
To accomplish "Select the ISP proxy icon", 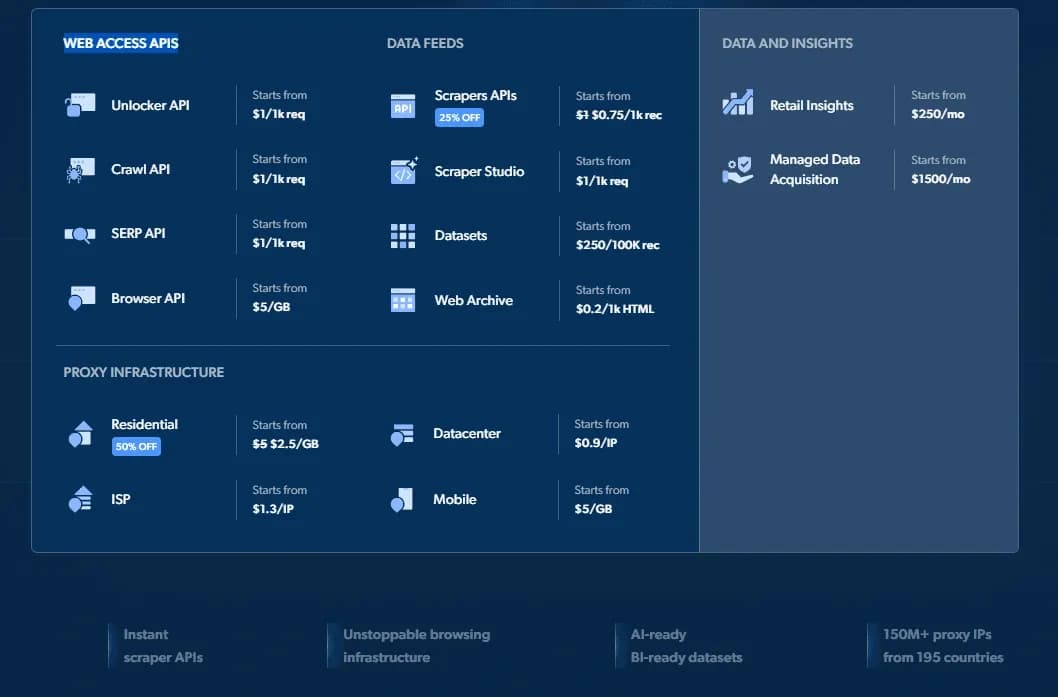I will (81, 499).
